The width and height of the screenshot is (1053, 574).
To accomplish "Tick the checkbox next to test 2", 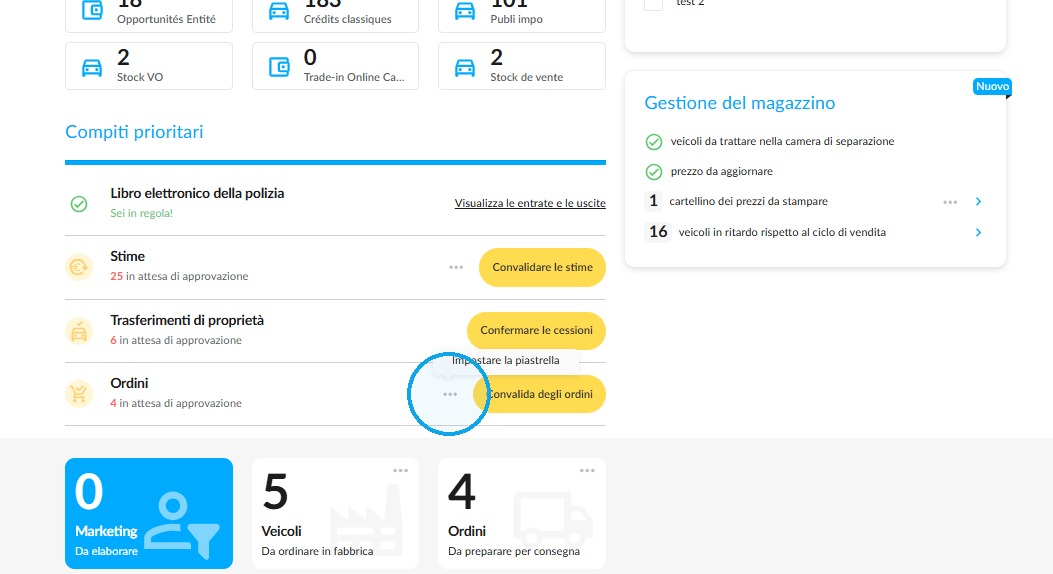I will [x=653, y=3].
